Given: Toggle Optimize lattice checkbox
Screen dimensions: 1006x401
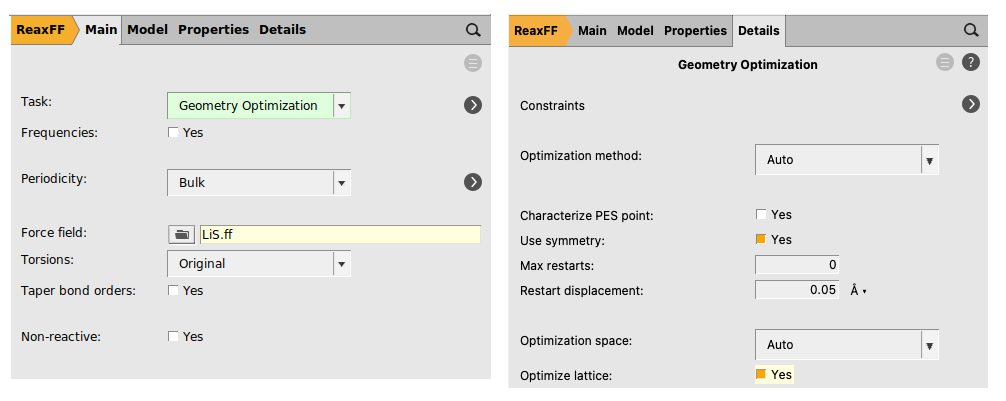Looking at the screenshot, I should (761, 374).
